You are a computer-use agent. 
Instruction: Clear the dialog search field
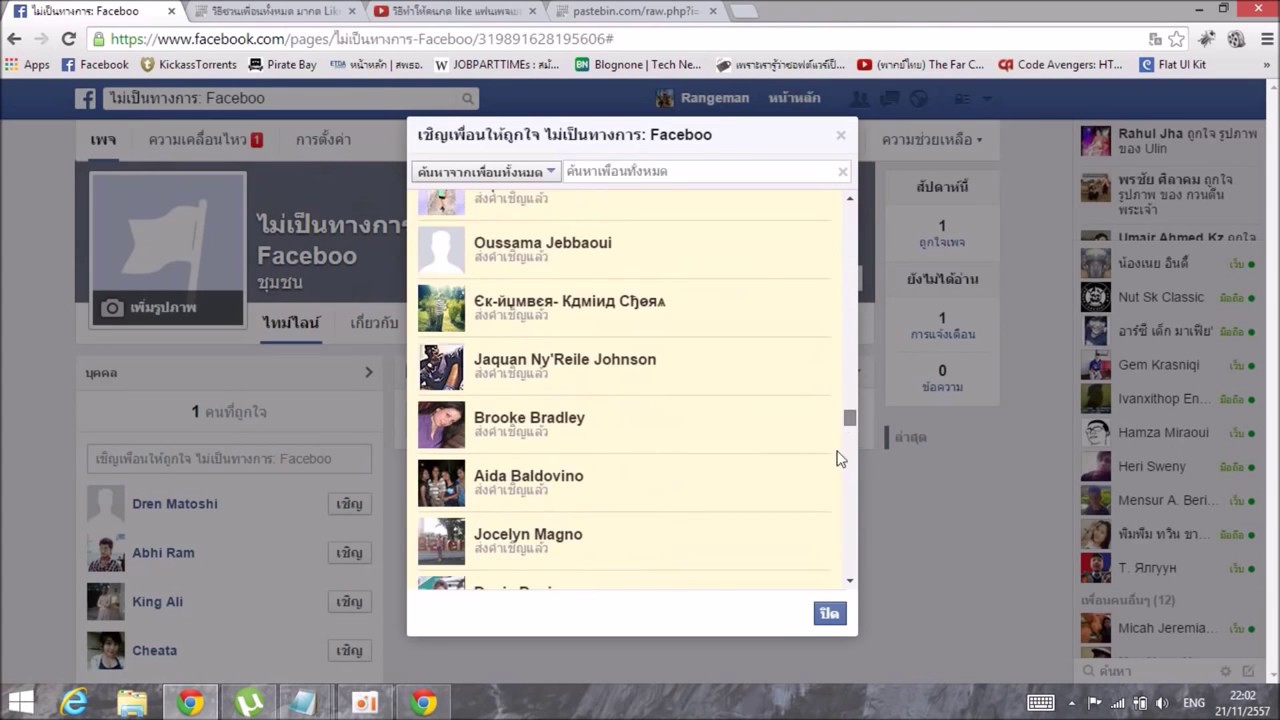tap(843, 172)
